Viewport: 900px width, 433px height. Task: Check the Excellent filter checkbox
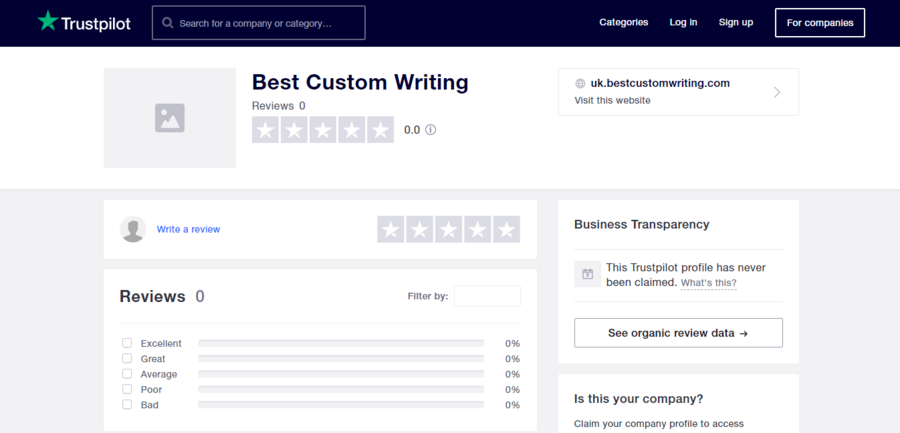[x=127, y=343]
